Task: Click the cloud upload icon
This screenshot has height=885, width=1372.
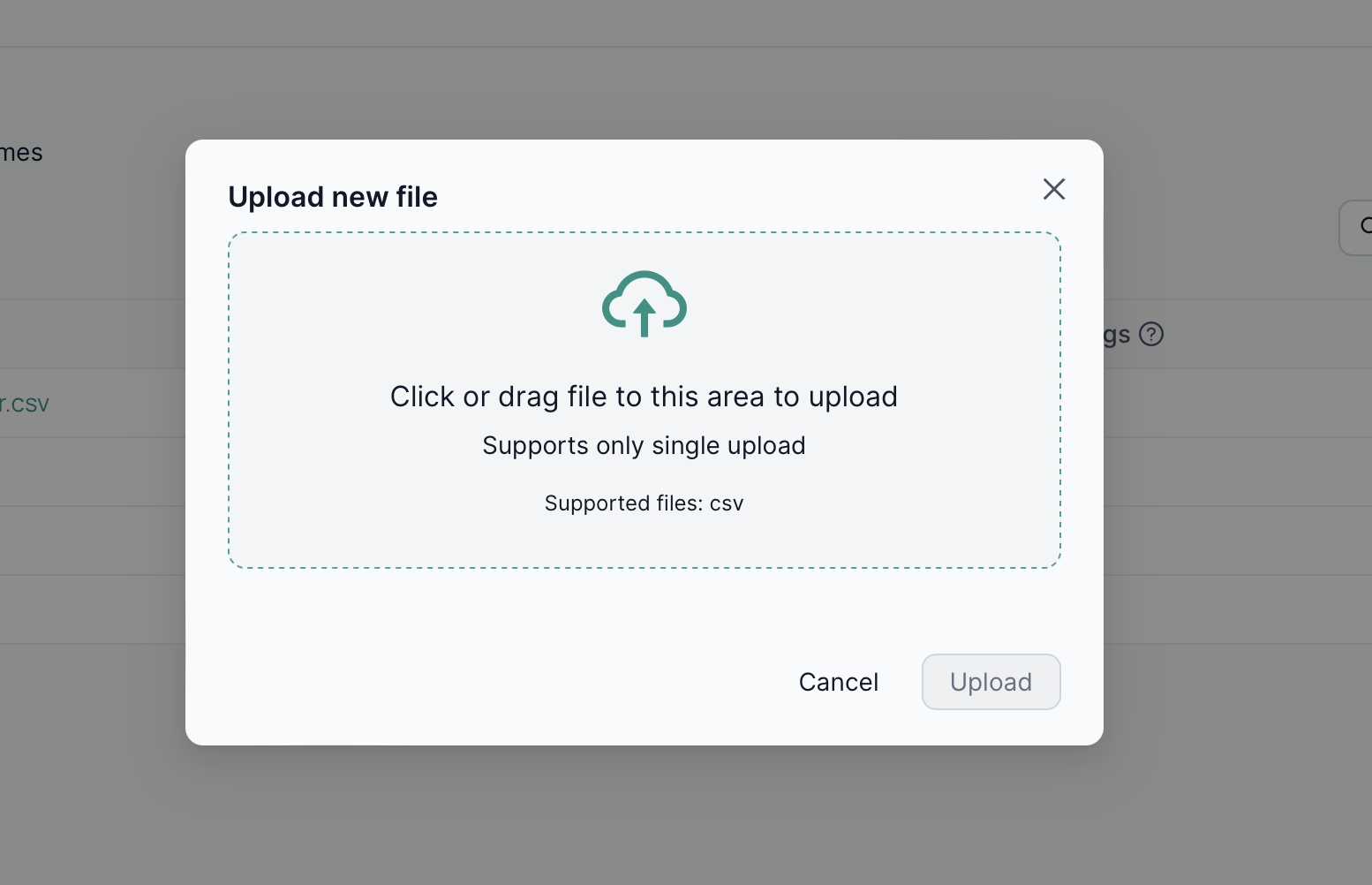Action: [644, 304]
